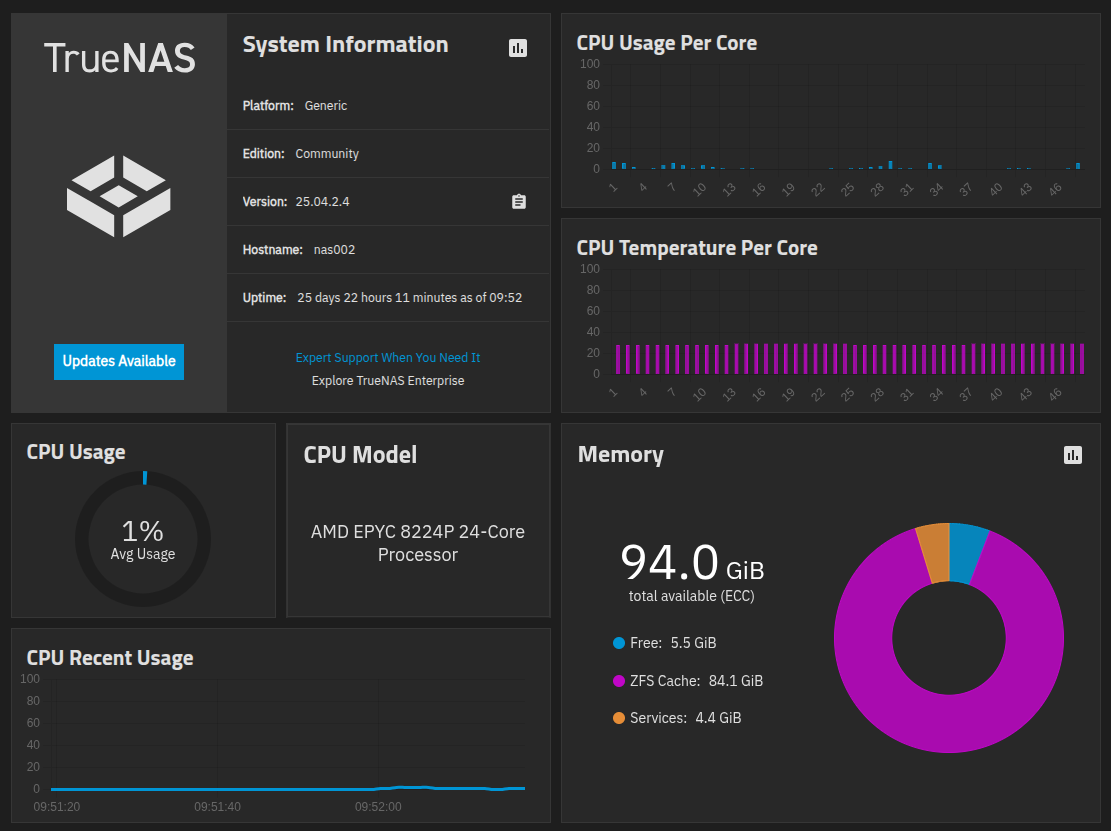Click the Updates Available button
The width and height of the screenshot is (1111, 831).
click(x=119, y=361)
